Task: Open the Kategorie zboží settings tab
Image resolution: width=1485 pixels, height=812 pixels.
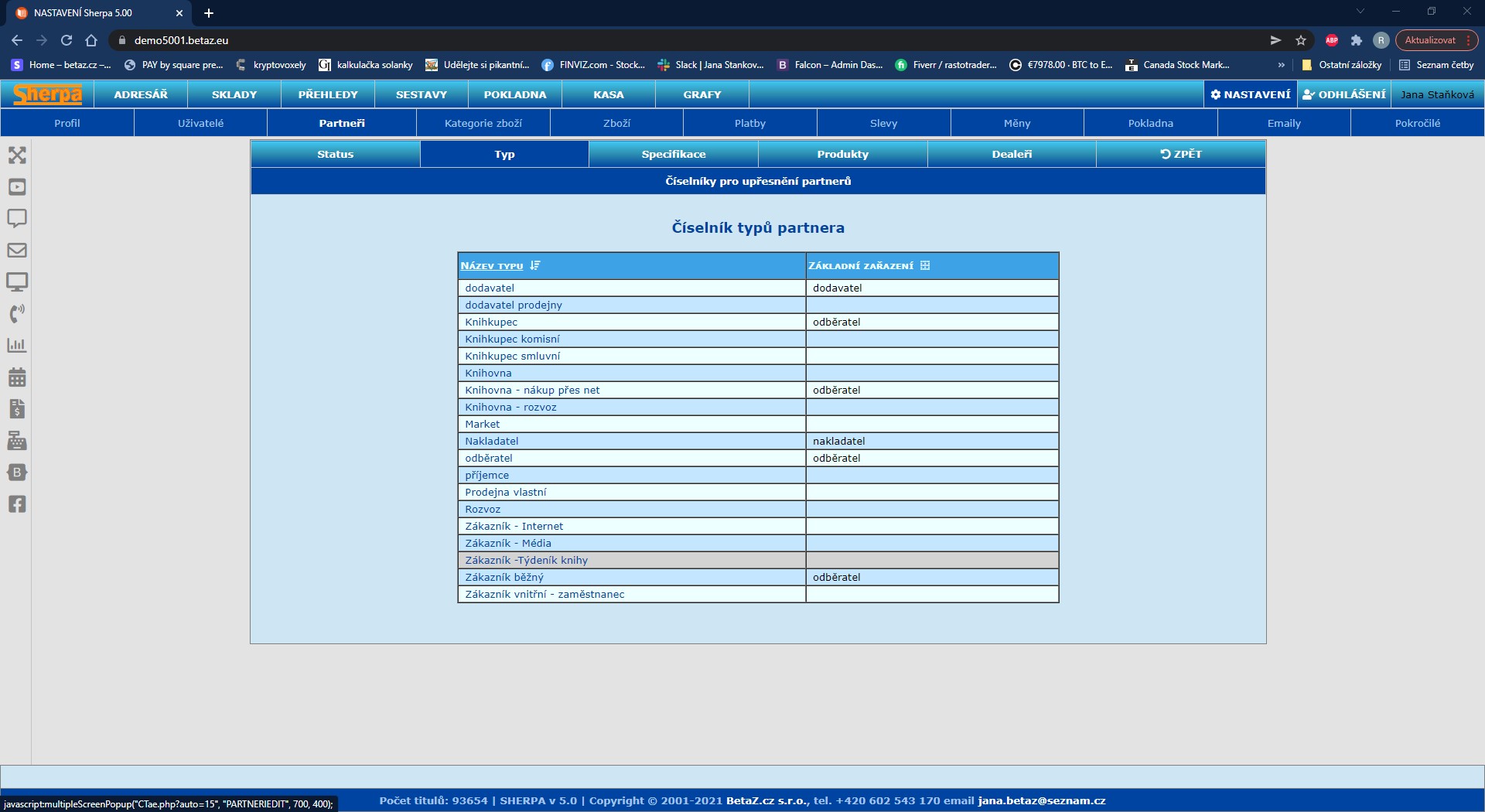Action: point(483,123)
